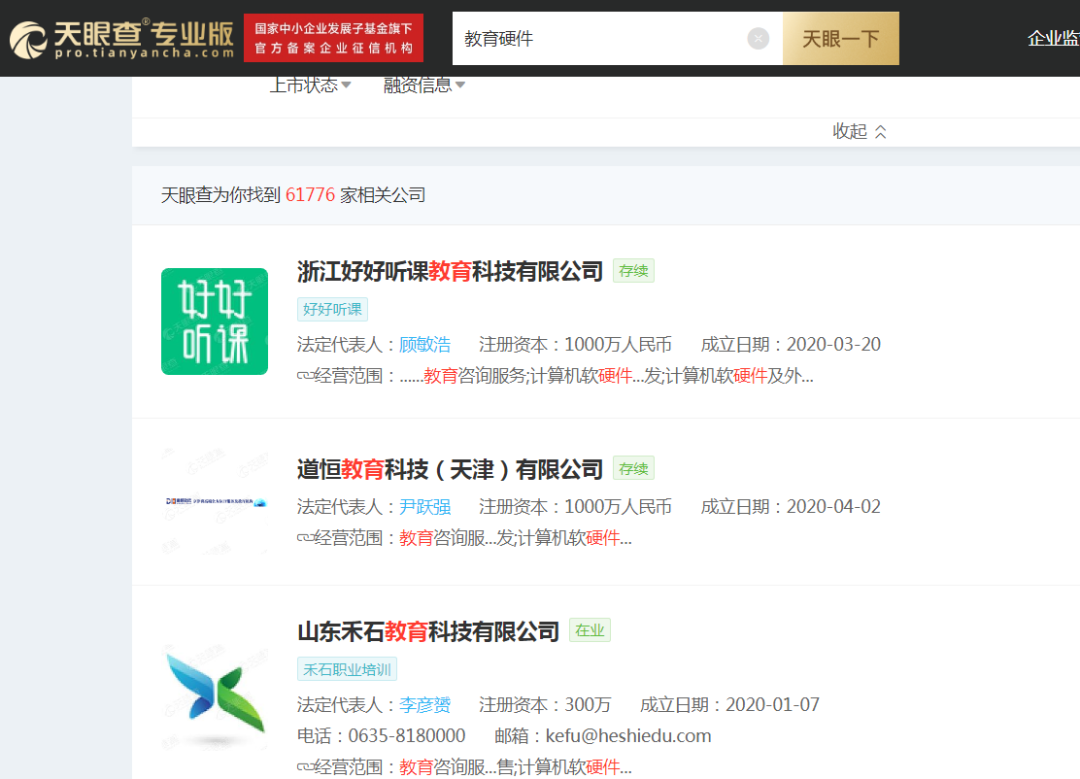The width and height of the screenshot is (1080, 779).
Task: Open the 山东禾石教育 butterfly logo
Action: 215,696
